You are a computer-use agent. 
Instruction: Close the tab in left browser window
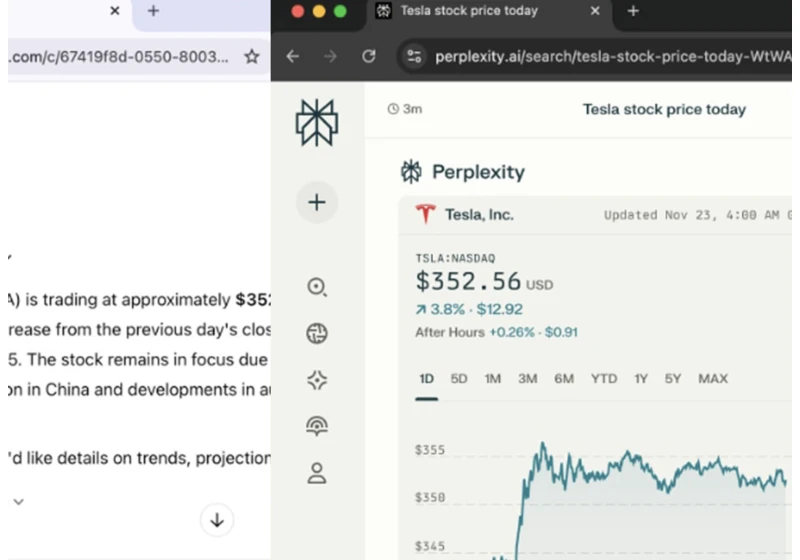coord(115,11)
